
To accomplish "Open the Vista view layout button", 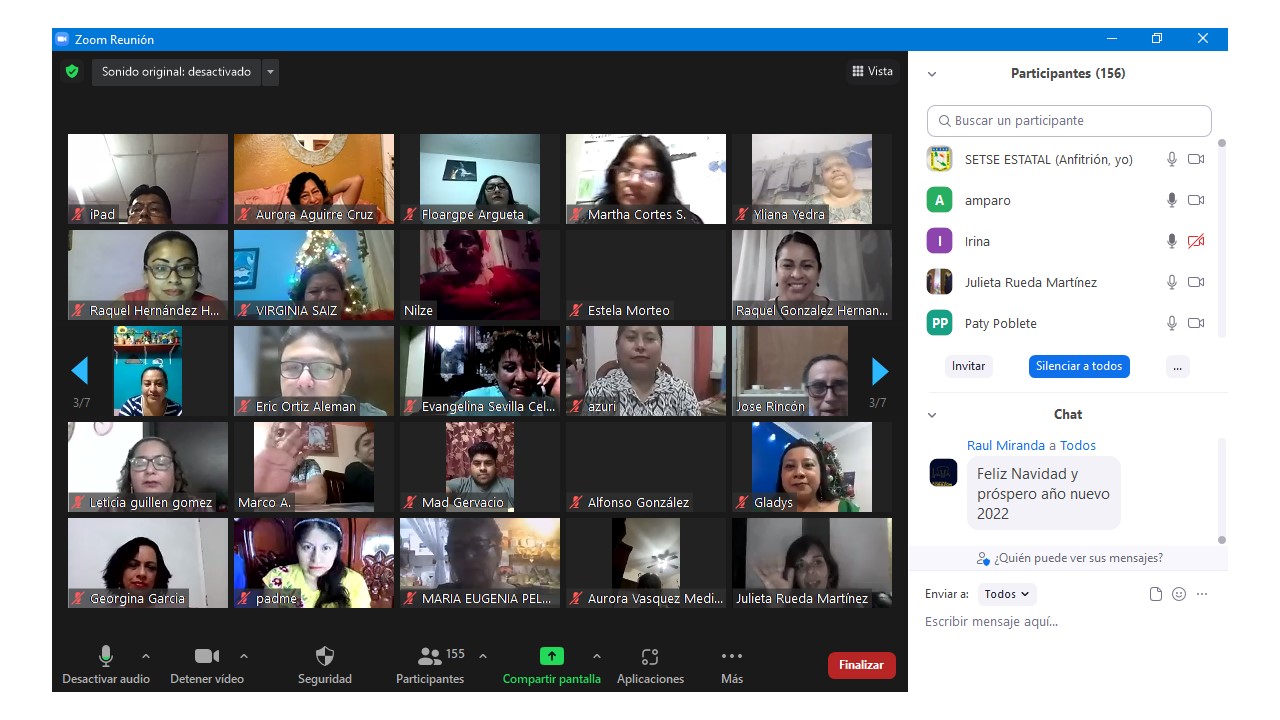I will 872,71.
